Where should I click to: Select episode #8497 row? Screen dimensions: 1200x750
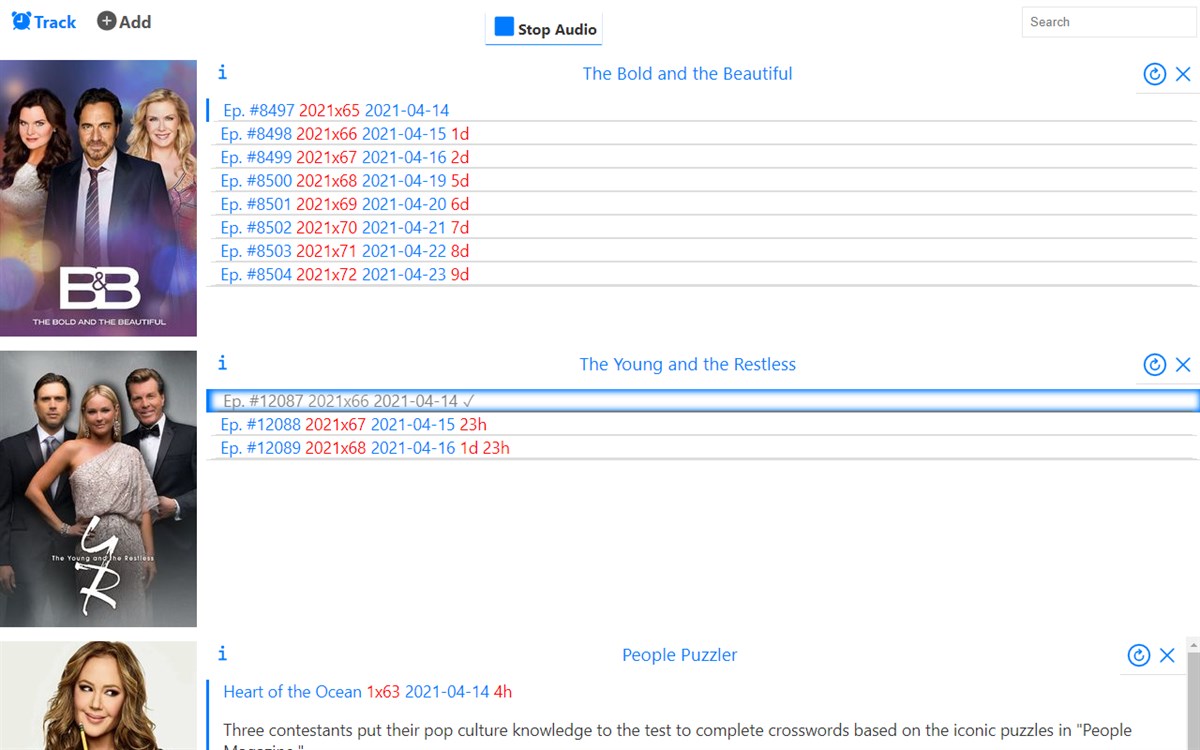point(702,110)
